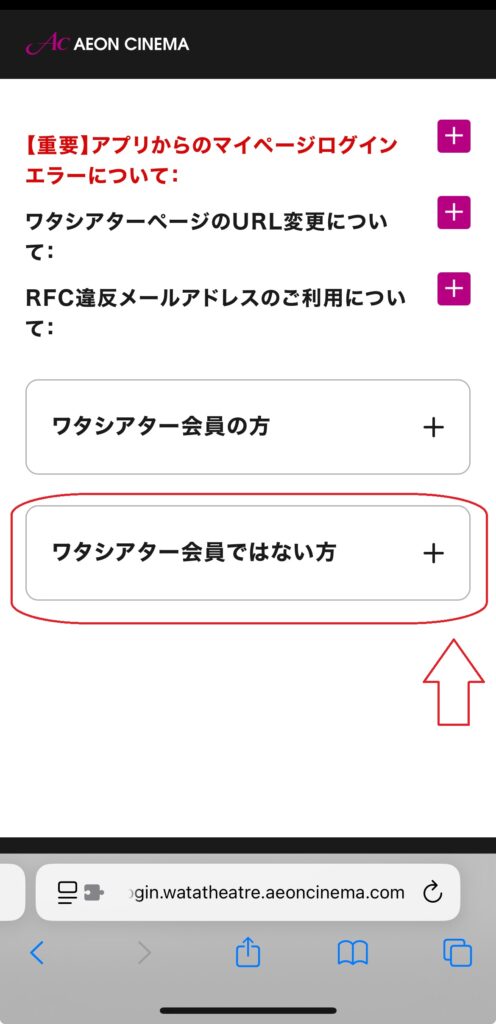Tap the AEON CINEMA logo
496x1024 pixels.
pos(107,44)
